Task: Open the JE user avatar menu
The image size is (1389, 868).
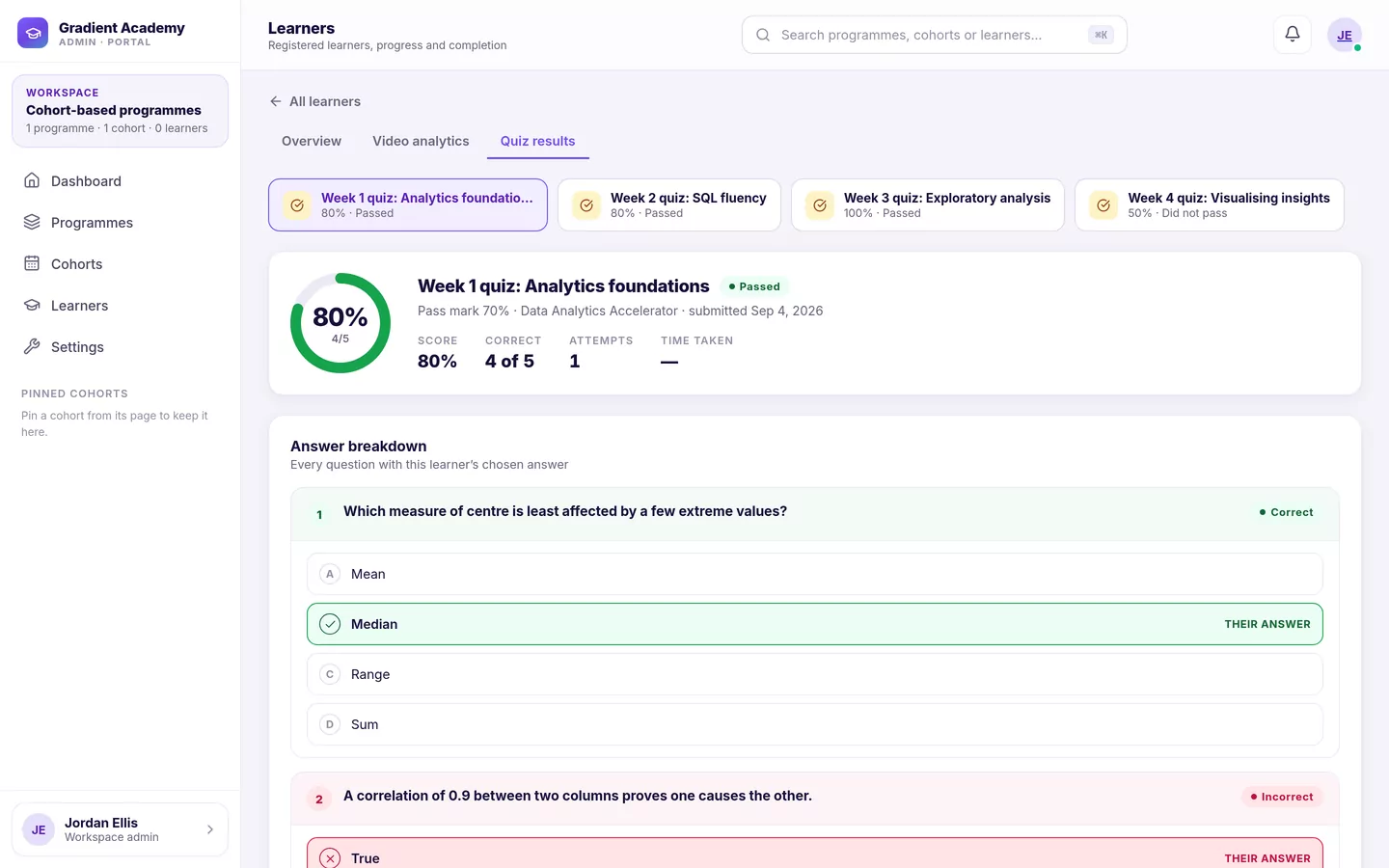Action: pyautogui.click(x=1345, y=35)
